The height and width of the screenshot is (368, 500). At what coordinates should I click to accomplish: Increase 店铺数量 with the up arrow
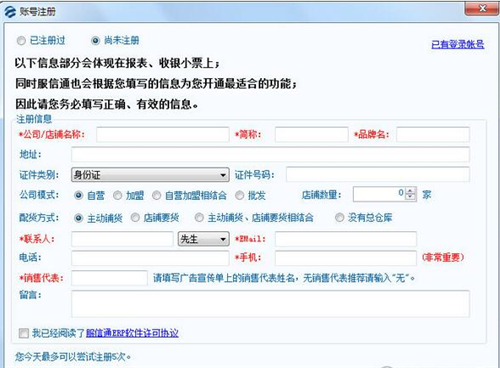[410, 191]
